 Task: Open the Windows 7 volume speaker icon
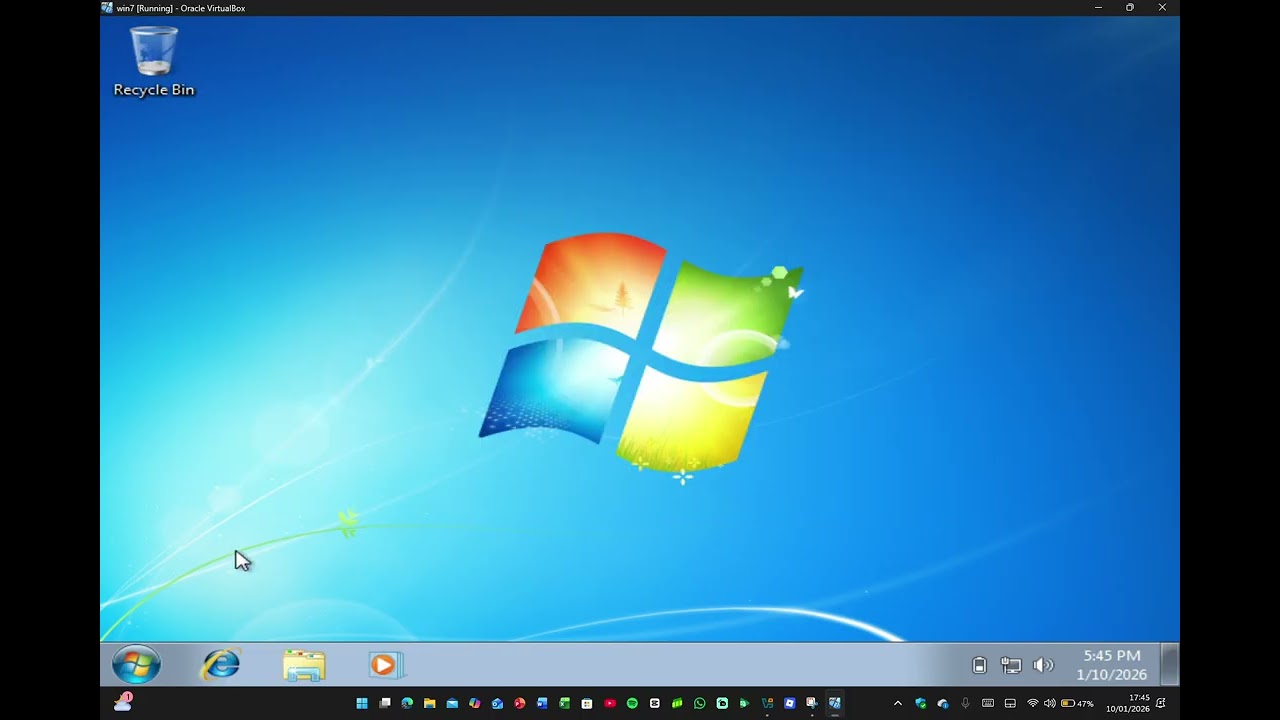(1043, 665)
